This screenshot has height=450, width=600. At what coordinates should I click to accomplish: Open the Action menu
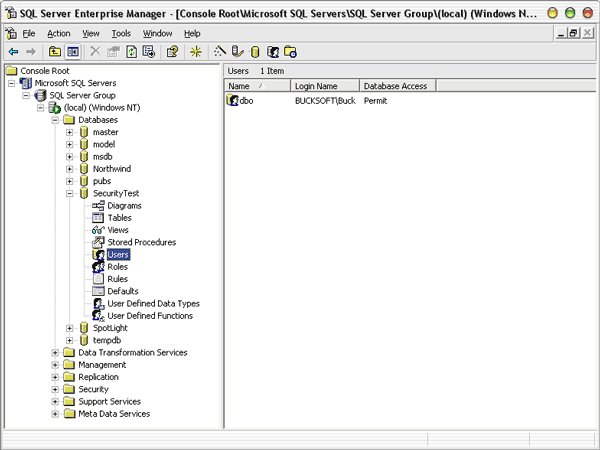pyautogui.click(x=58, y=33)
